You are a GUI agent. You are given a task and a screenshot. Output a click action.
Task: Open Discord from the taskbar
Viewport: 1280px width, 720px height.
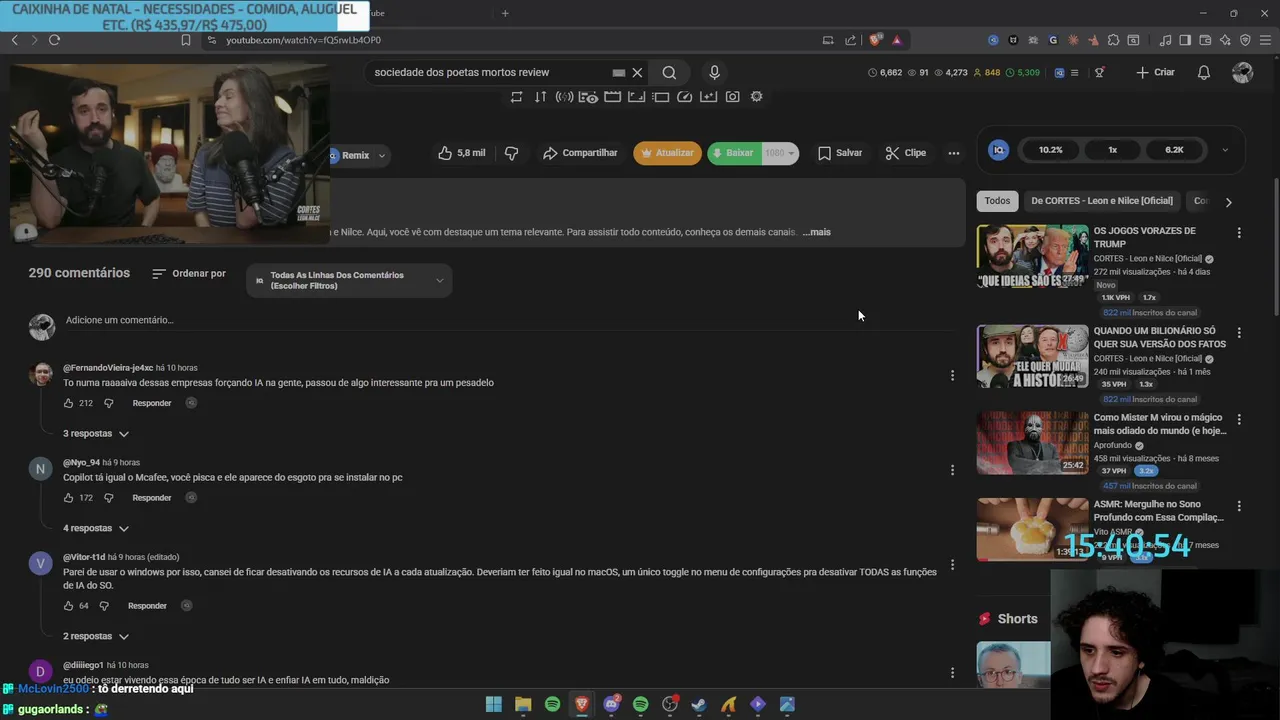point(612,704)
